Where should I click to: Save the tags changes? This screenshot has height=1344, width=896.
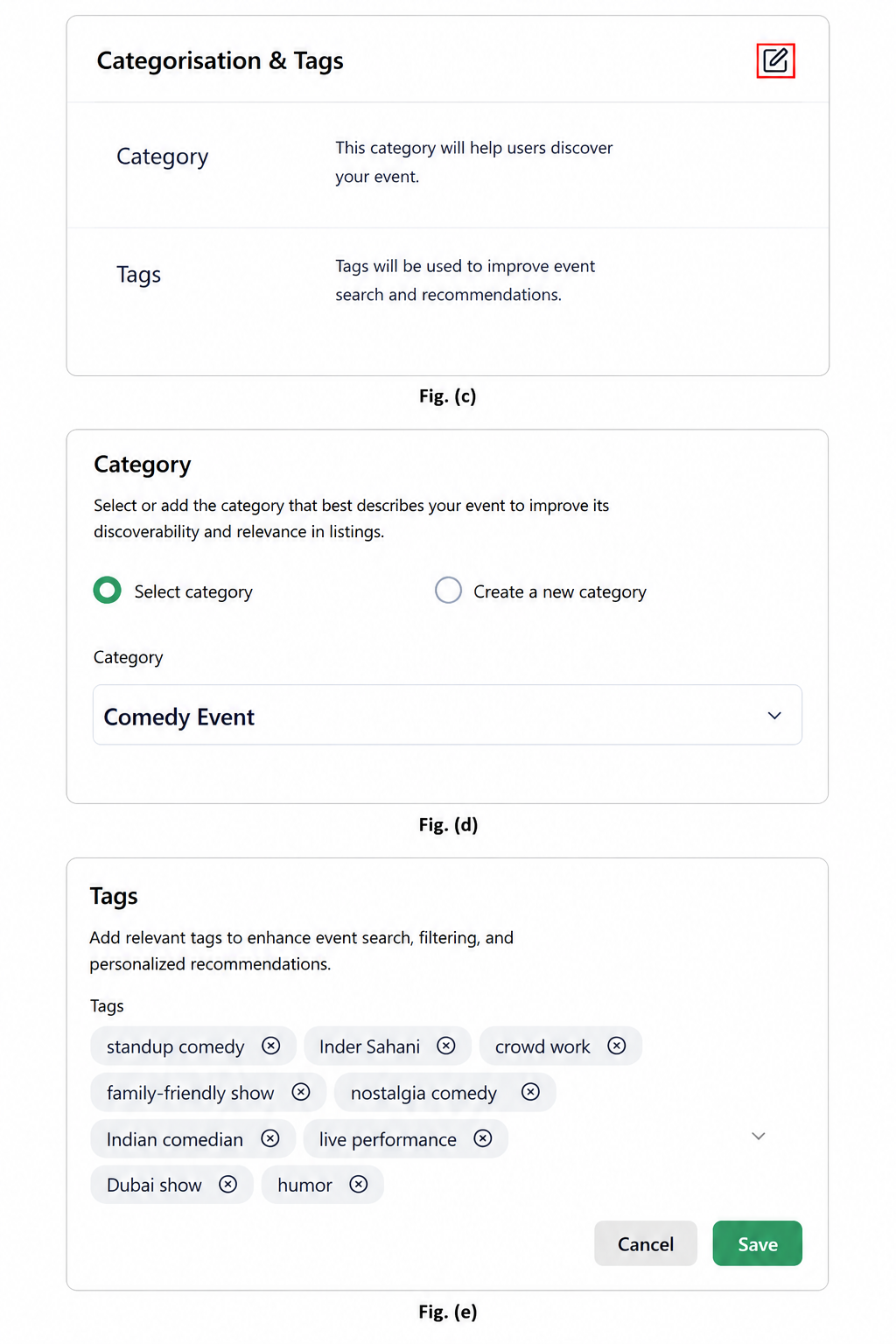click(x=757, y=1243)
